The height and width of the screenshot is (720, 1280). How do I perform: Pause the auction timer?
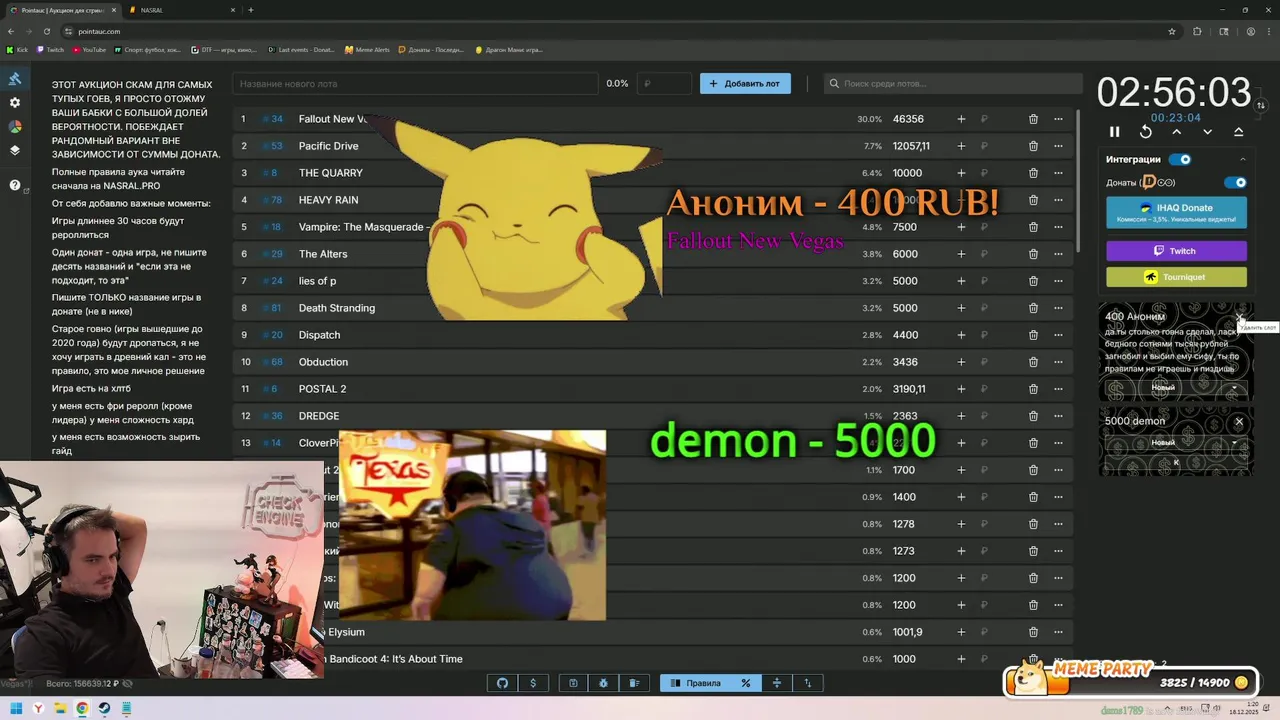(1115, 132)
